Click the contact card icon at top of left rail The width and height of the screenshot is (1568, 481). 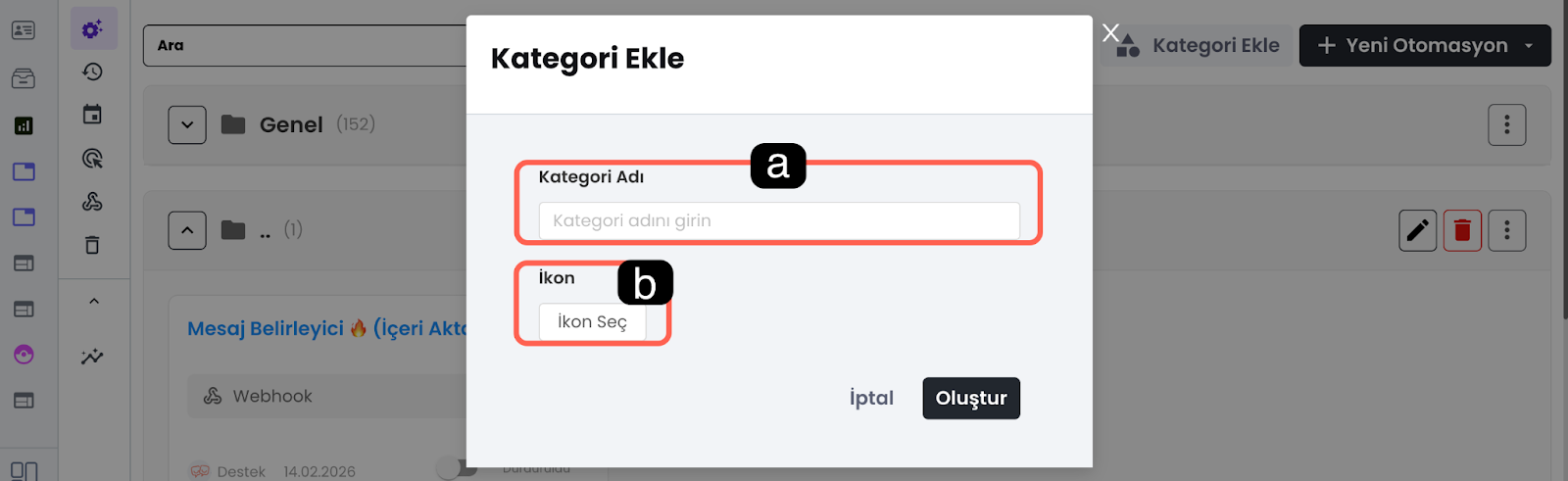point(24,30)
